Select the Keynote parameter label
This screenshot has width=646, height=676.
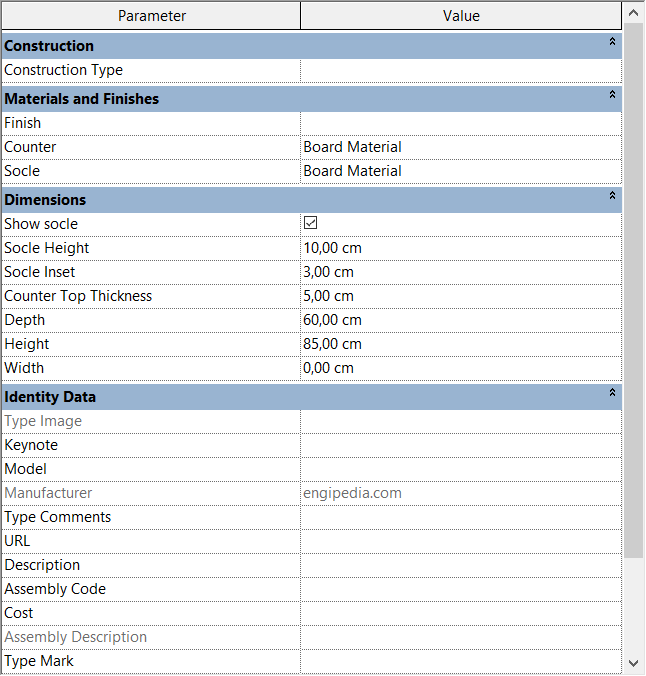(x=31, y=445)
